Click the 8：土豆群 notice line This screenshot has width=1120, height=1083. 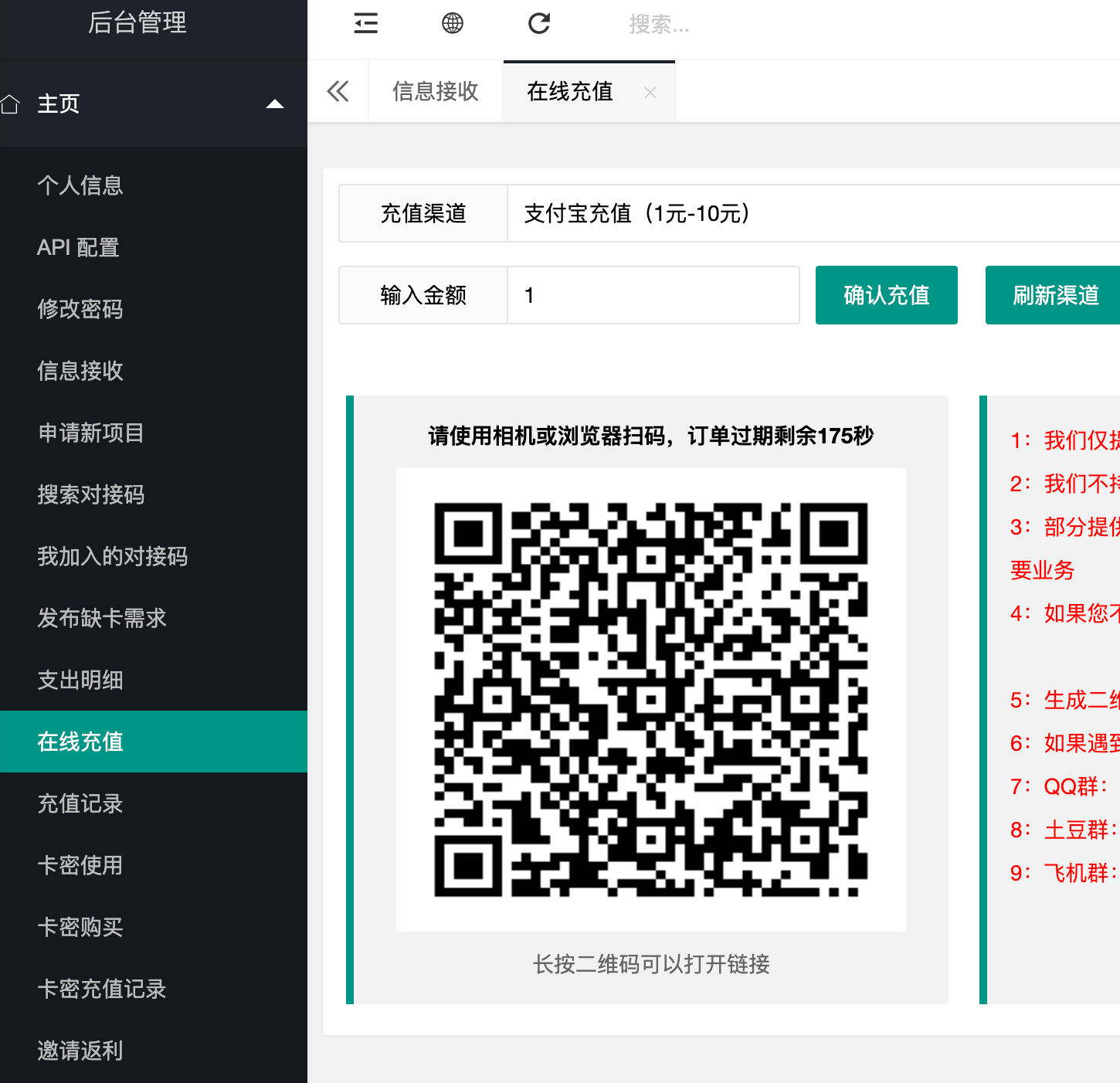click(x=1064, y=830)
